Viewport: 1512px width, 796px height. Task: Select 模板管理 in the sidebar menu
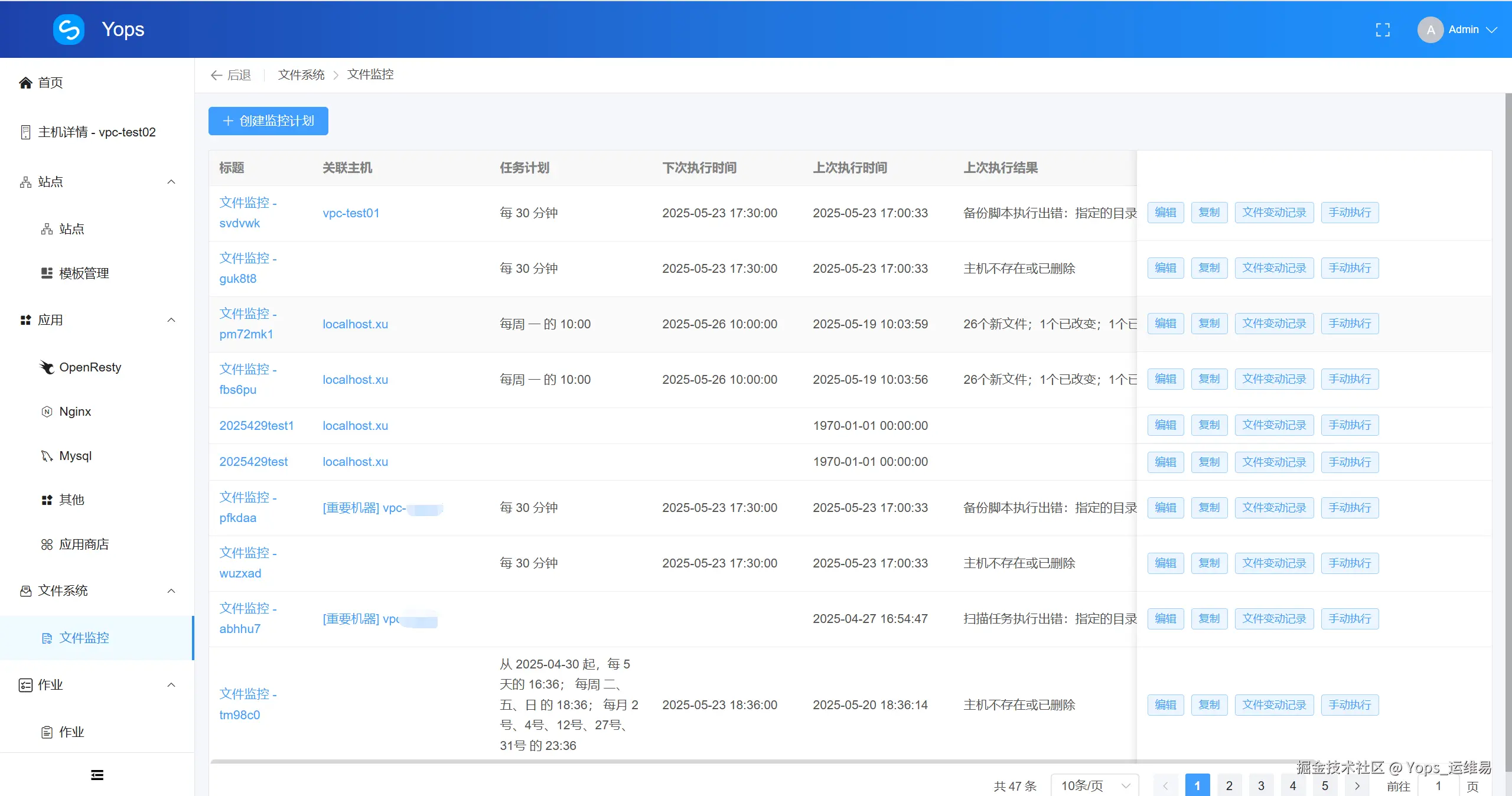[x=84, y=273]
